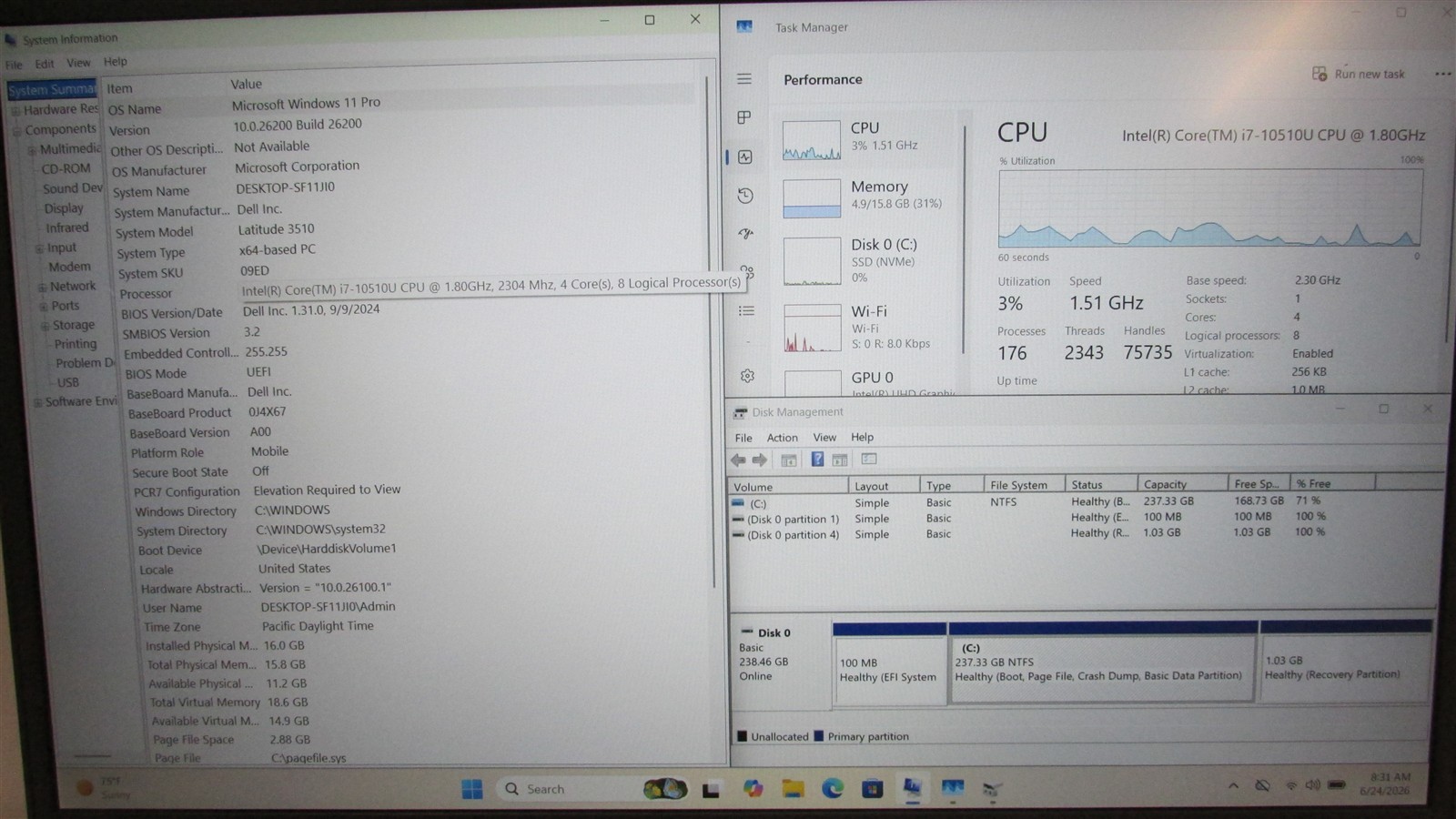This screenshot has height=819, width=1456.
Task: Open Help menu in System Information
Action: pos(116,62)
